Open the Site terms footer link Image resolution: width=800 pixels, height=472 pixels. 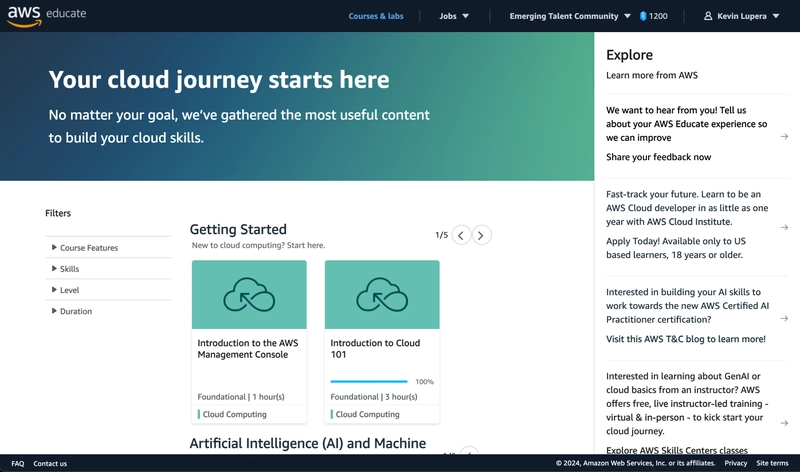[772, 463]
